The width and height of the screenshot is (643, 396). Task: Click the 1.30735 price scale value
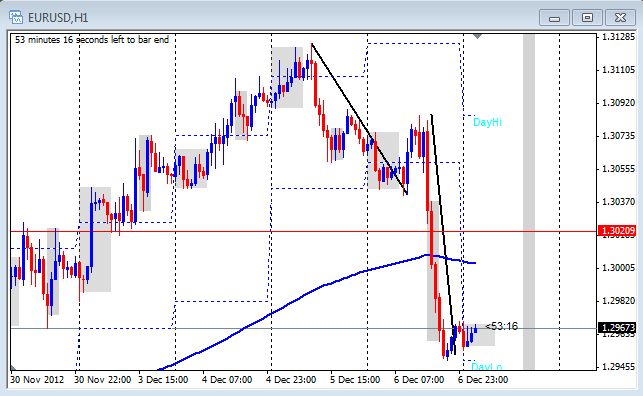pos(618,136)
